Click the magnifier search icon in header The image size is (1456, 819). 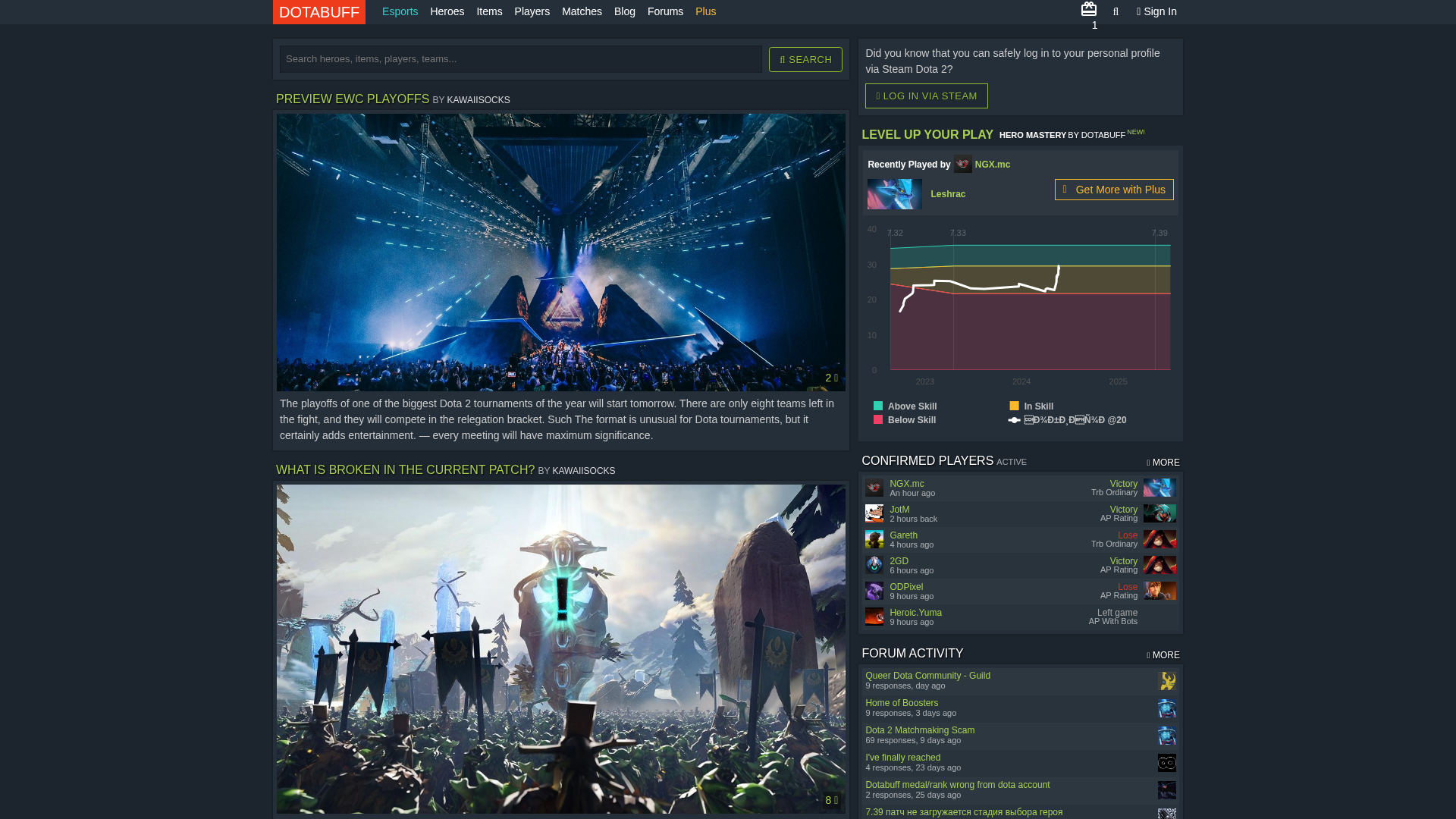[x=1116, y=11]
